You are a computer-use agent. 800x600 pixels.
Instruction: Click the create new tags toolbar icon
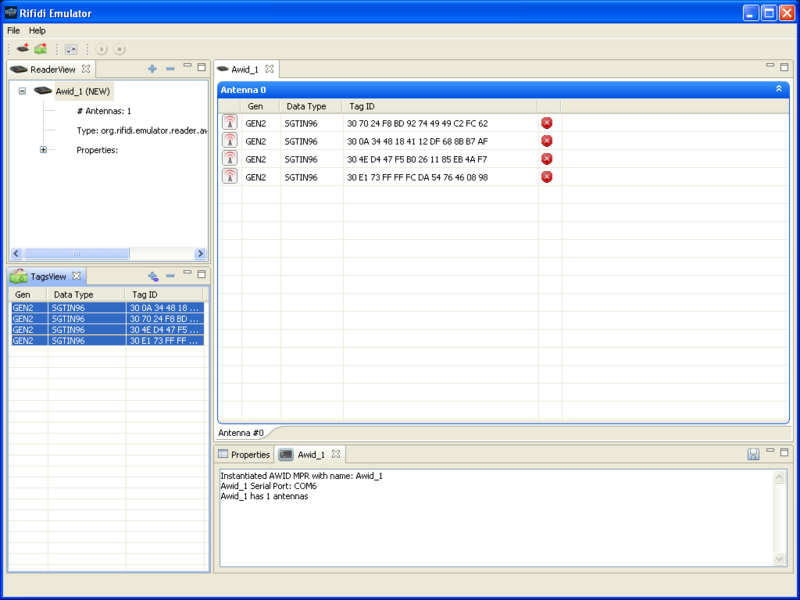point(41,49)
